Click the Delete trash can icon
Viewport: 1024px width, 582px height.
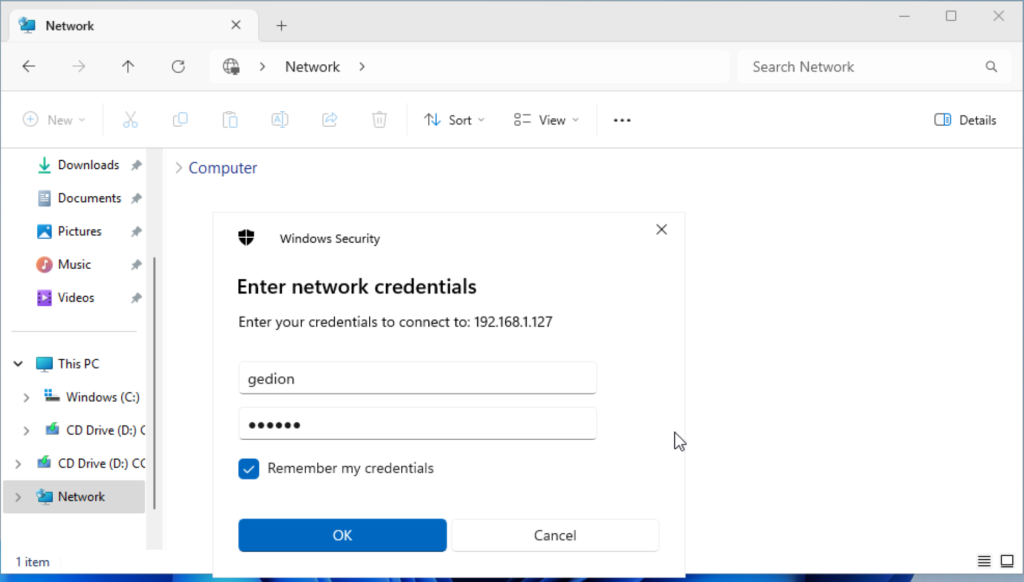point(380,120)
